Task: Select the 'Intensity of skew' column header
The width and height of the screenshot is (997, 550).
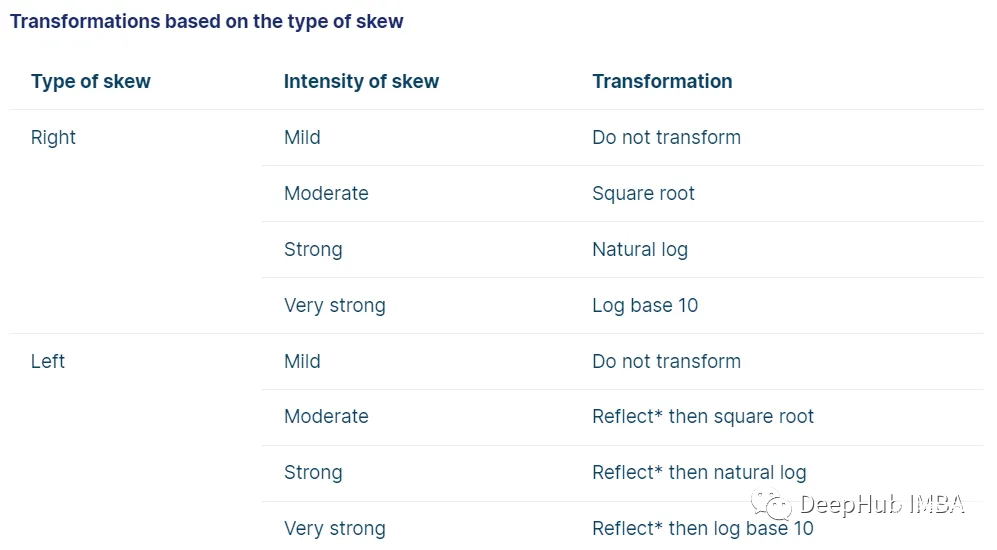Action: click(x=361, y=81)
